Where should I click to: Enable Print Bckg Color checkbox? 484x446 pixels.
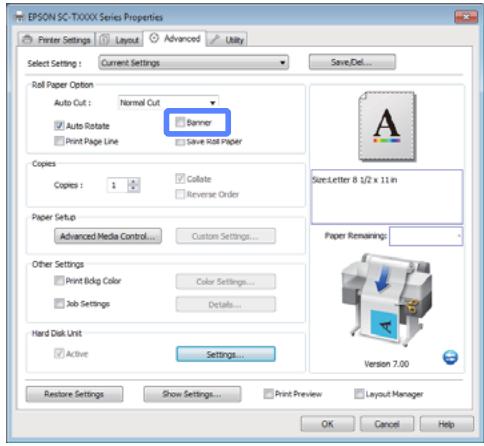tap(59, 281)
